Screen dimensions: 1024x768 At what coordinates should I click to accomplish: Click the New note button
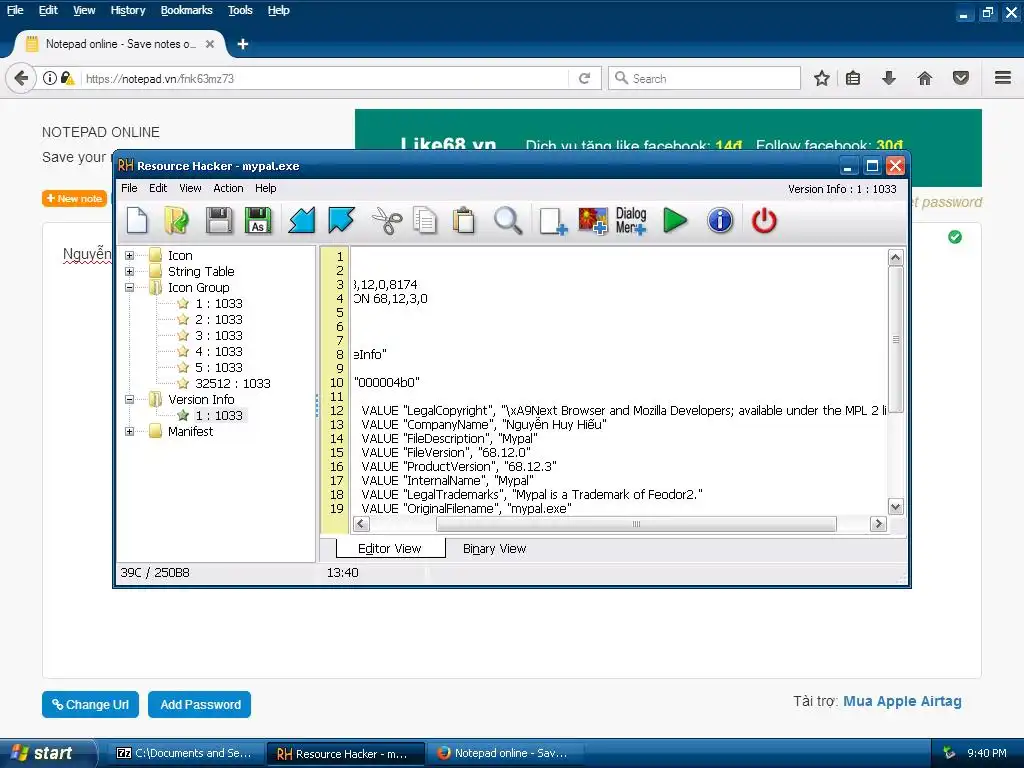pyautogui.click(x=74, y=199)
